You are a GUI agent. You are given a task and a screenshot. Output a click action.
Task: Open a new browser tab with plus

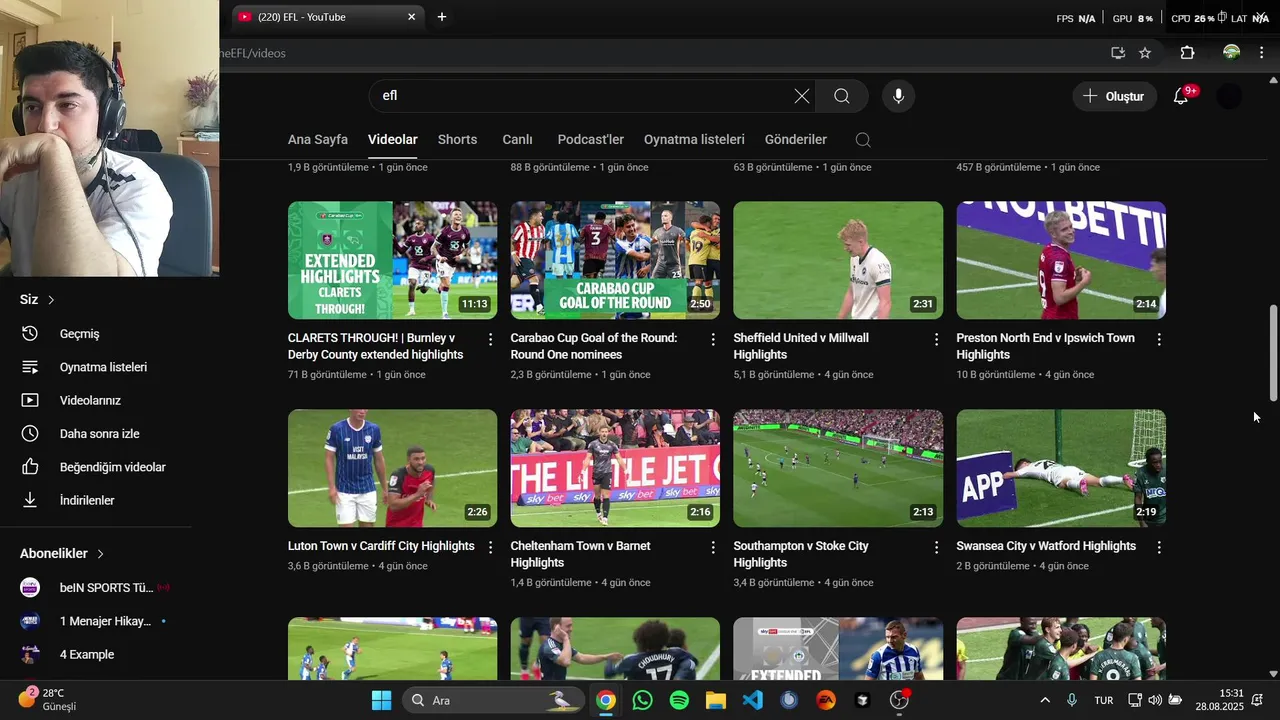442,17
